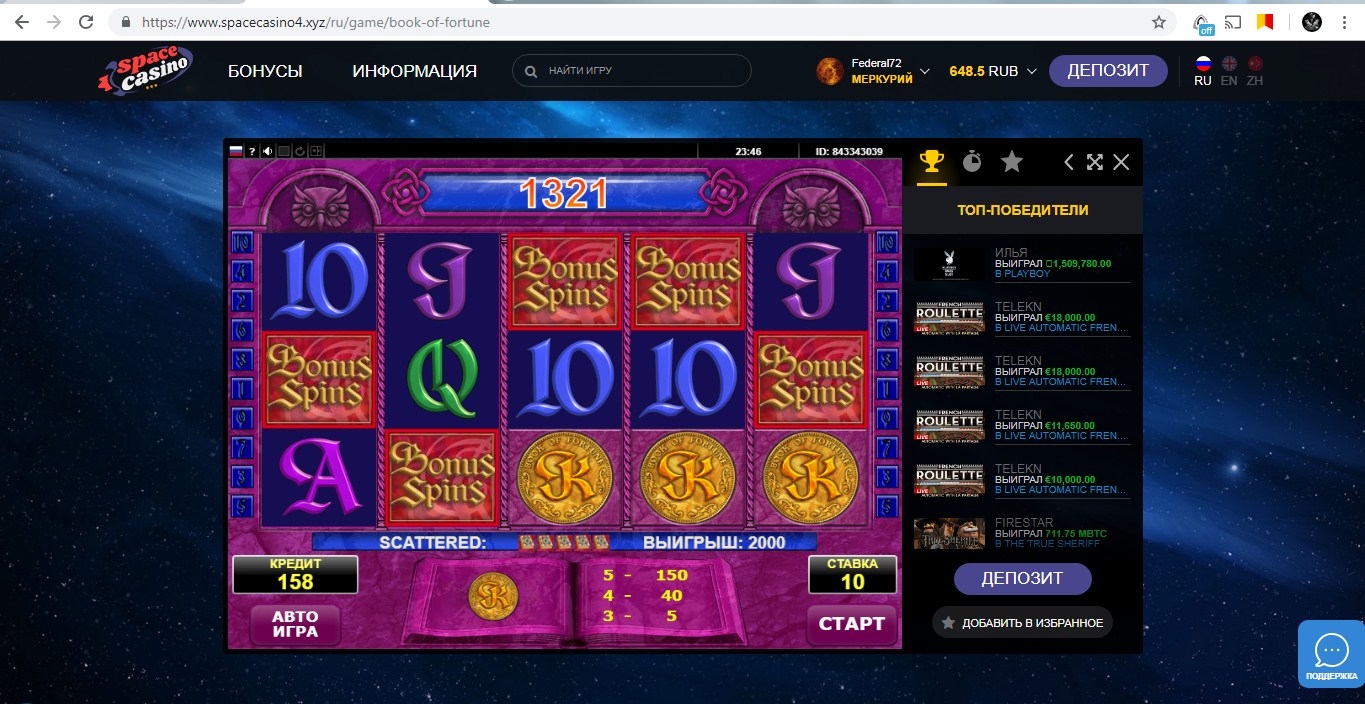This screenshot has height=704, width=1365.
Task: Select the Russian flag in game toolbar
Action: tap(236, 151)
